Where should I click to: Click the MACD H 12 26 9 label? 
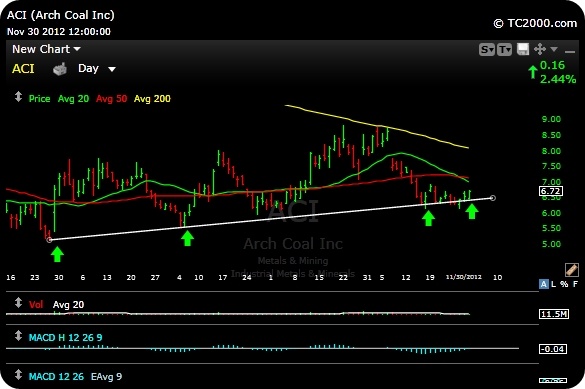[x=66, y=338]
